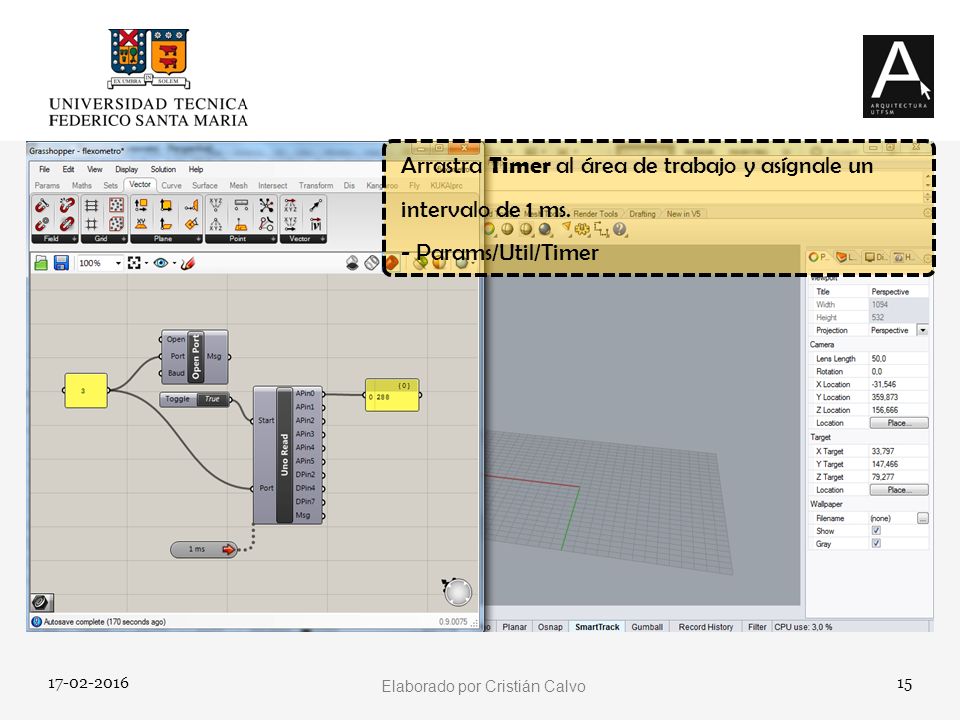Expand the Grid group panel
The width and height of the screenshot is (960, 720).
[124, 239]
